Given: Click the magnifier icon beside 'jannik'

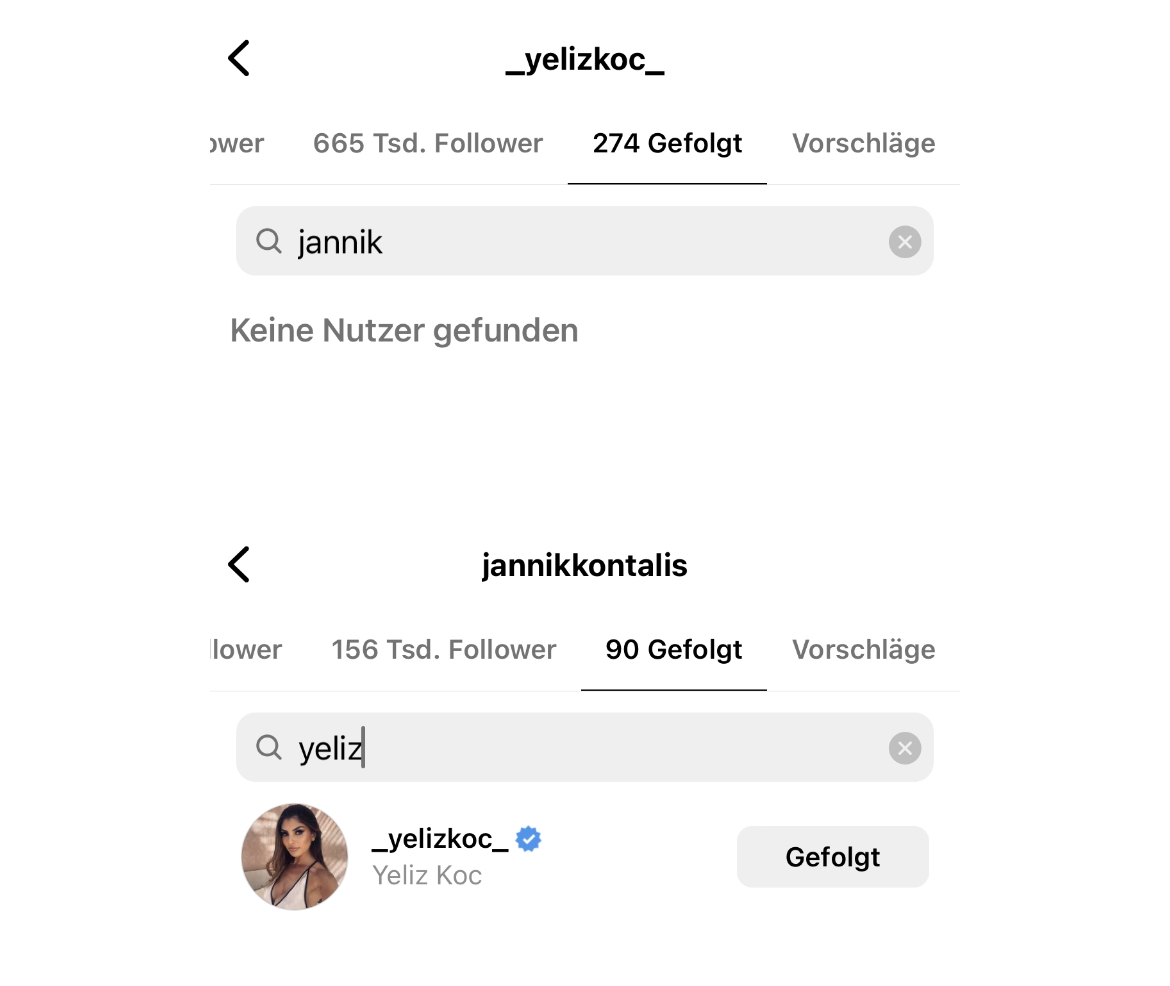Looking at the screenshot, I should pos(268,241).
